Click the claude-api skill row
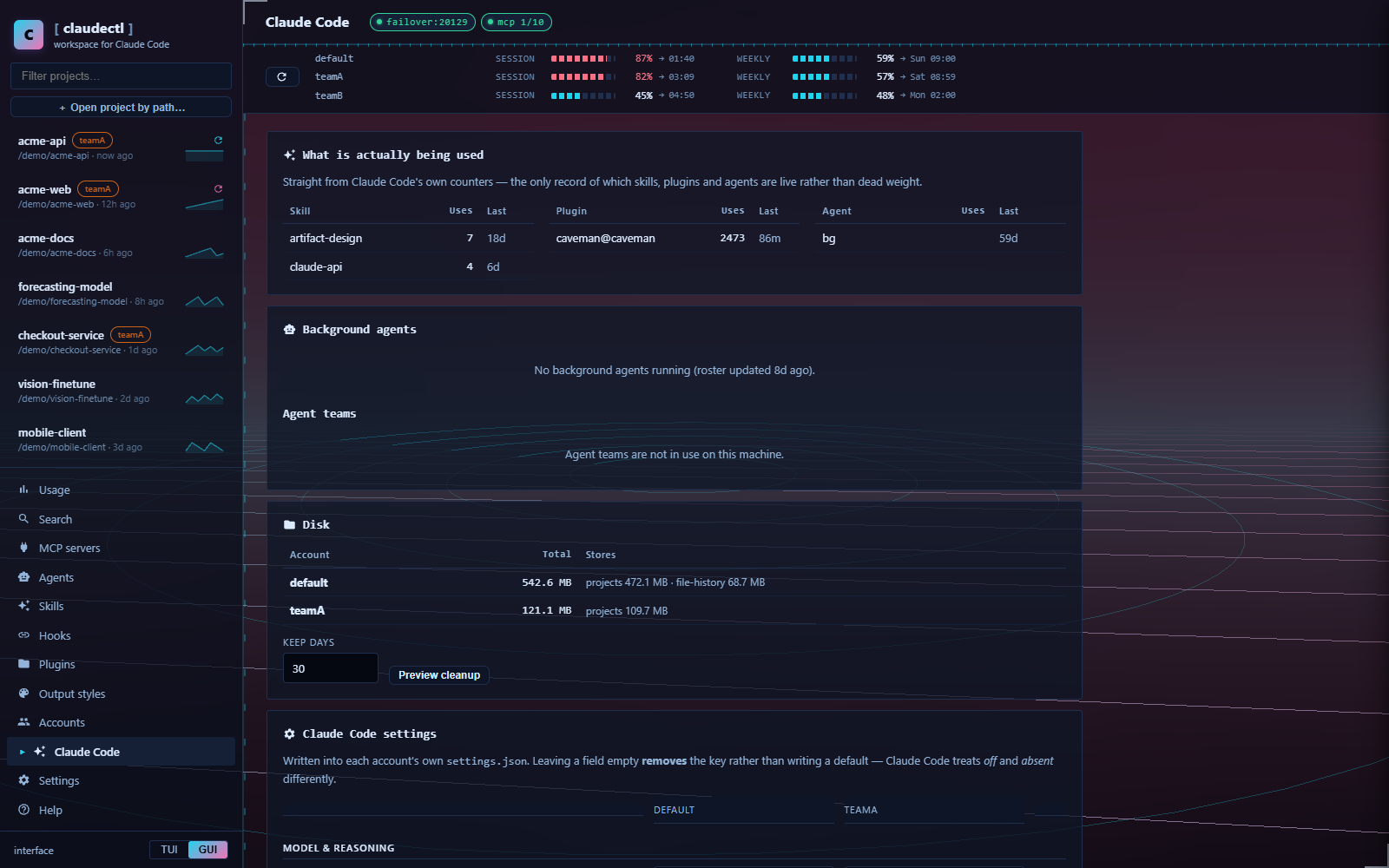The image size is (1389, 868). click(x=408, y=267)
